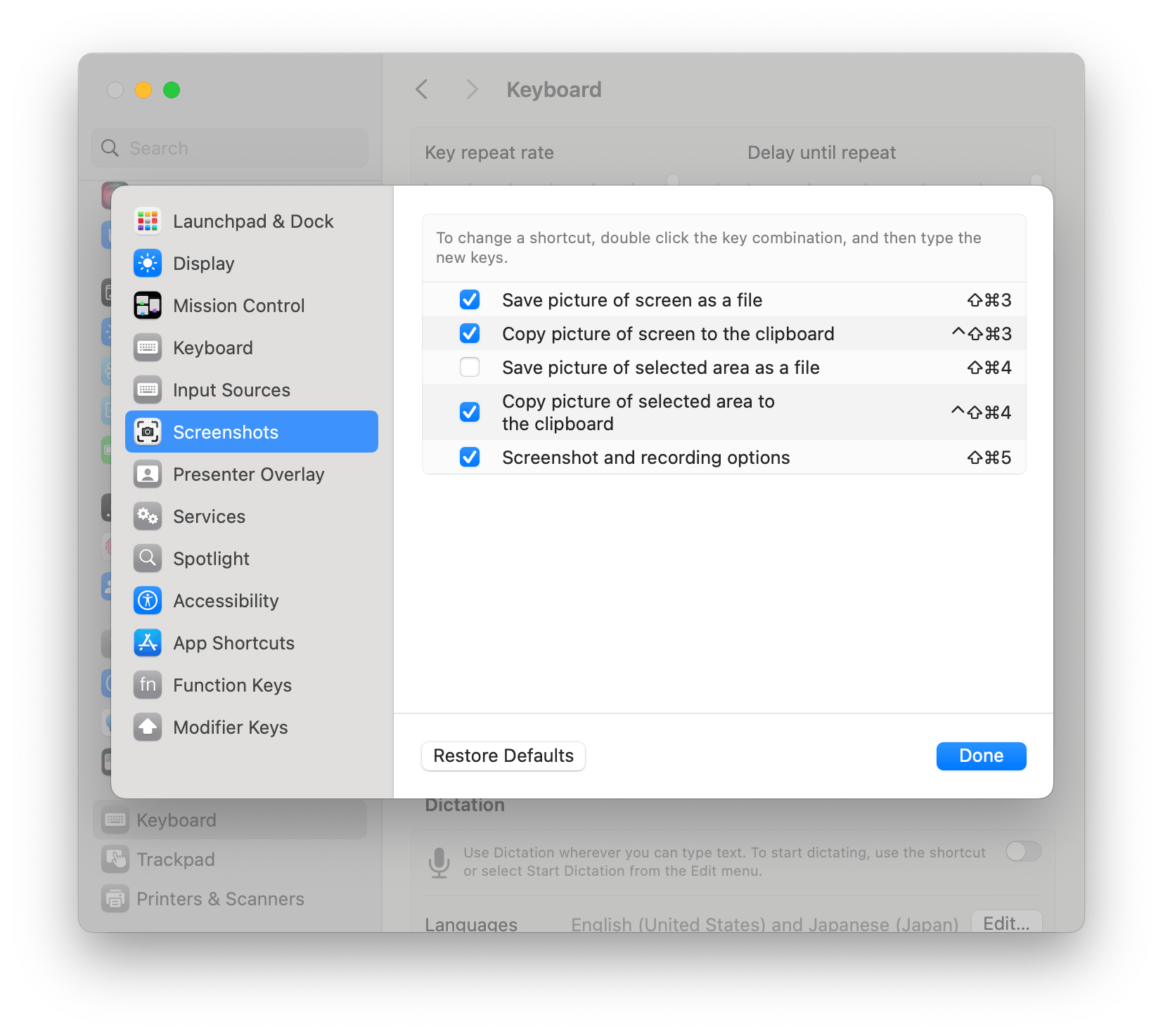Open Input Sources settings
The image size is (1163, 1036).
click(231, 390)
